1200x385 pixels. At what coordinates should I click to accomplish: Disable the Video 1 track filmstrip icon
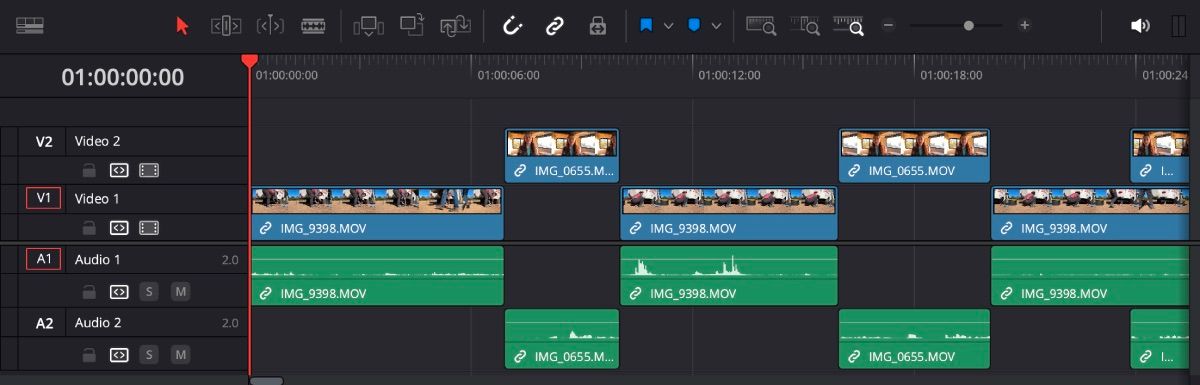tap(149, 228)
